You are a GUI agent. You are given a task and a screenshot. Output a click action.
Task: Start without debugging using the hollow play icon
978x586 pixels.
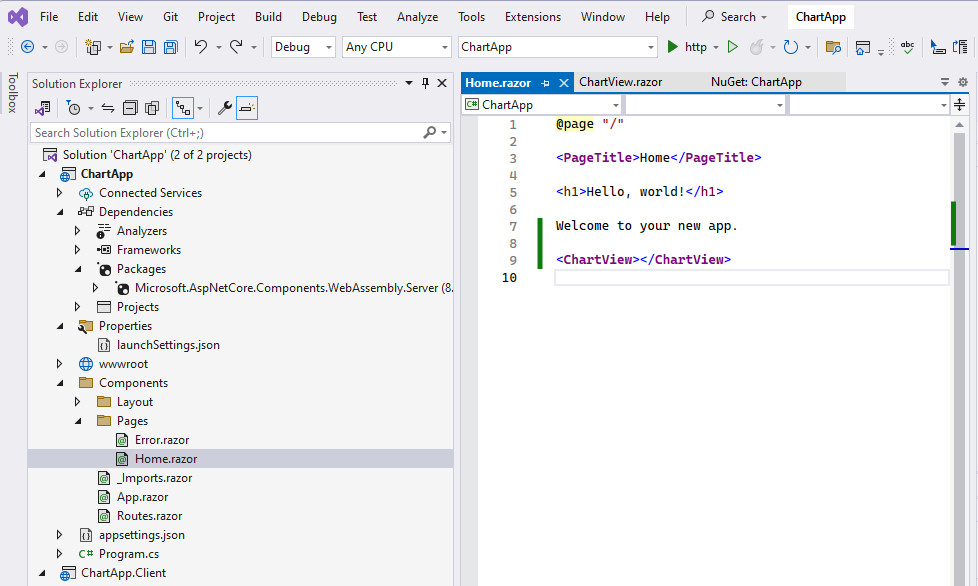coord(733,47)
